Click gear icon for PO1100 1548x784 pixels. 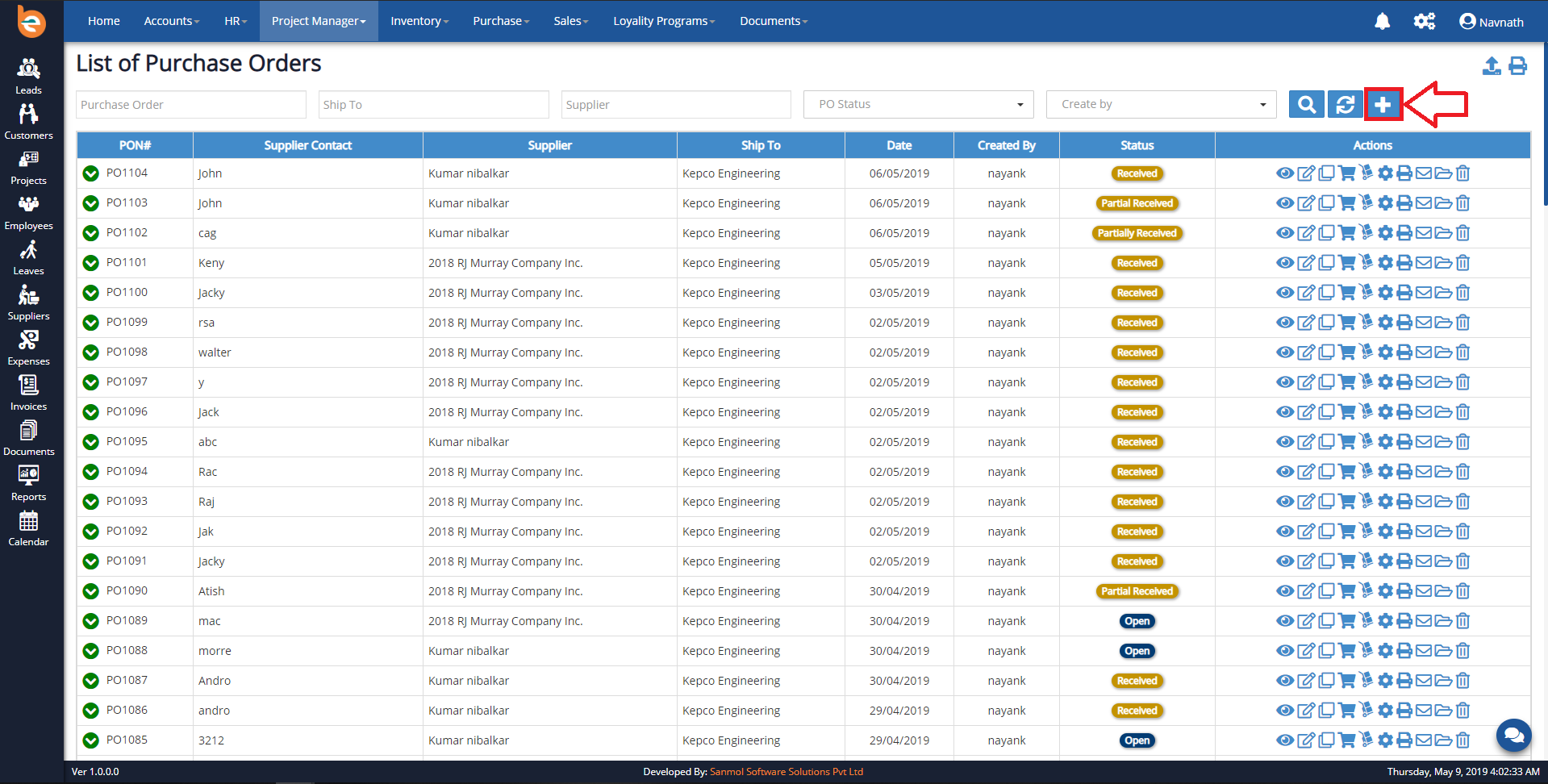tap(1385, 293)
